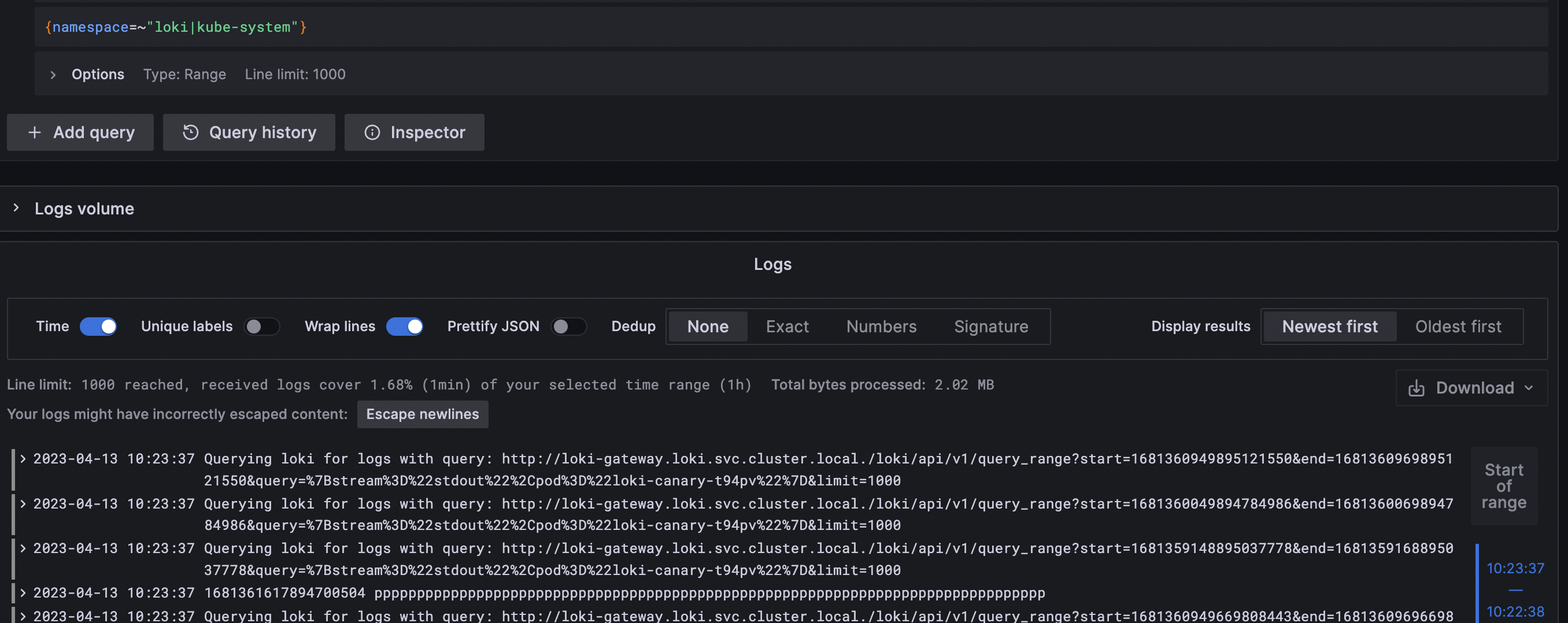Click the Start of range pagination button
The width and height of the screenshot is (1568, 623).
click(x=1503, y=485)
